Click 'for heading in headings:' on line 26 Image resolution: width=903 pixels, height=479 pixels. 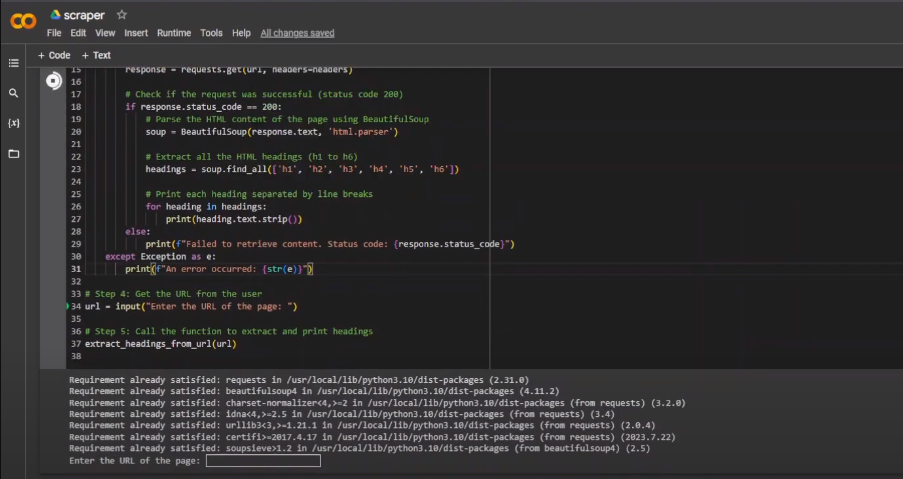pyautogui.click(x=206, y=207)
